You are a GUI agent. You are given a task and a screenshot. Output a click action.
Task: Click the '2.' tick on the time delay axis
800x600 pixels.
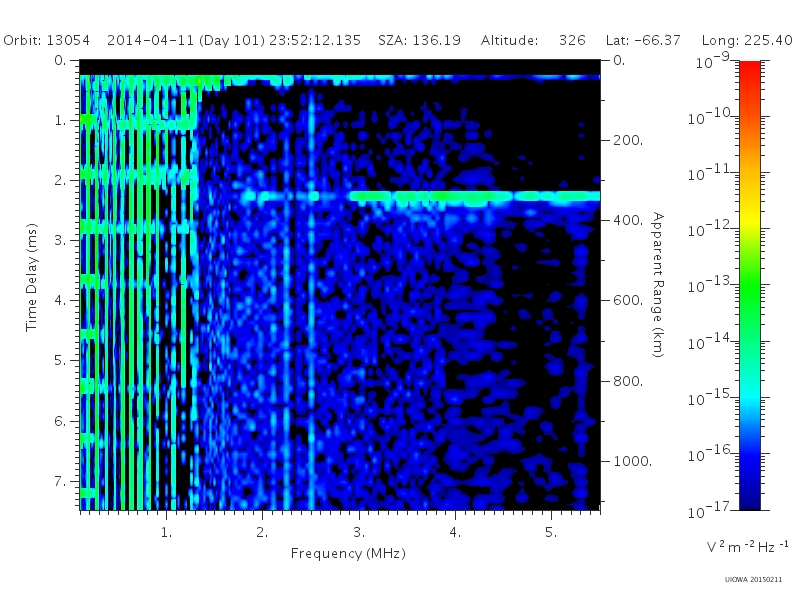click(x=60, y=180)
